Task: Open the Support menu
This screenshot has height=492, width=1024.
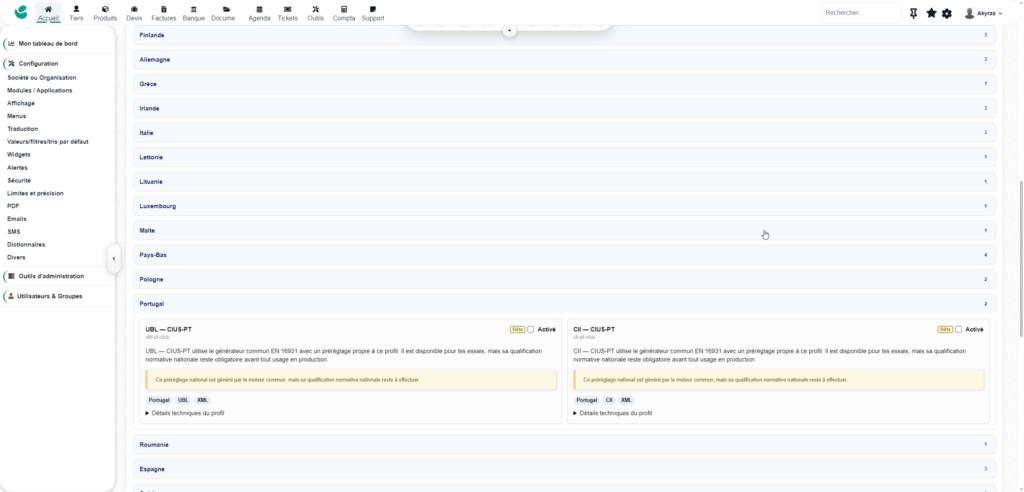Action: tap(373, 13)
